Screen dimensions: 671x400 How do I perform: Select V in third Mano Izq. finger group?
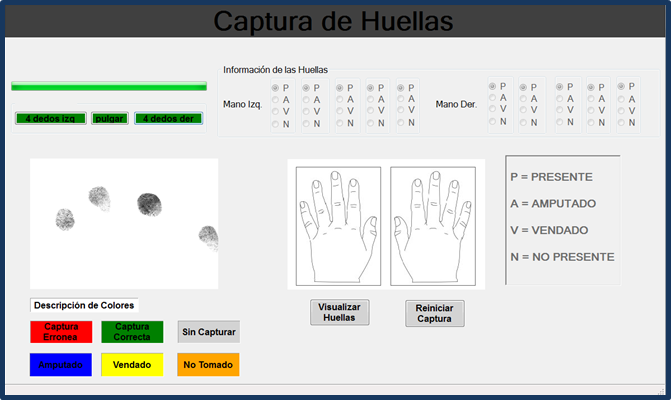click(x=339, y=111)
